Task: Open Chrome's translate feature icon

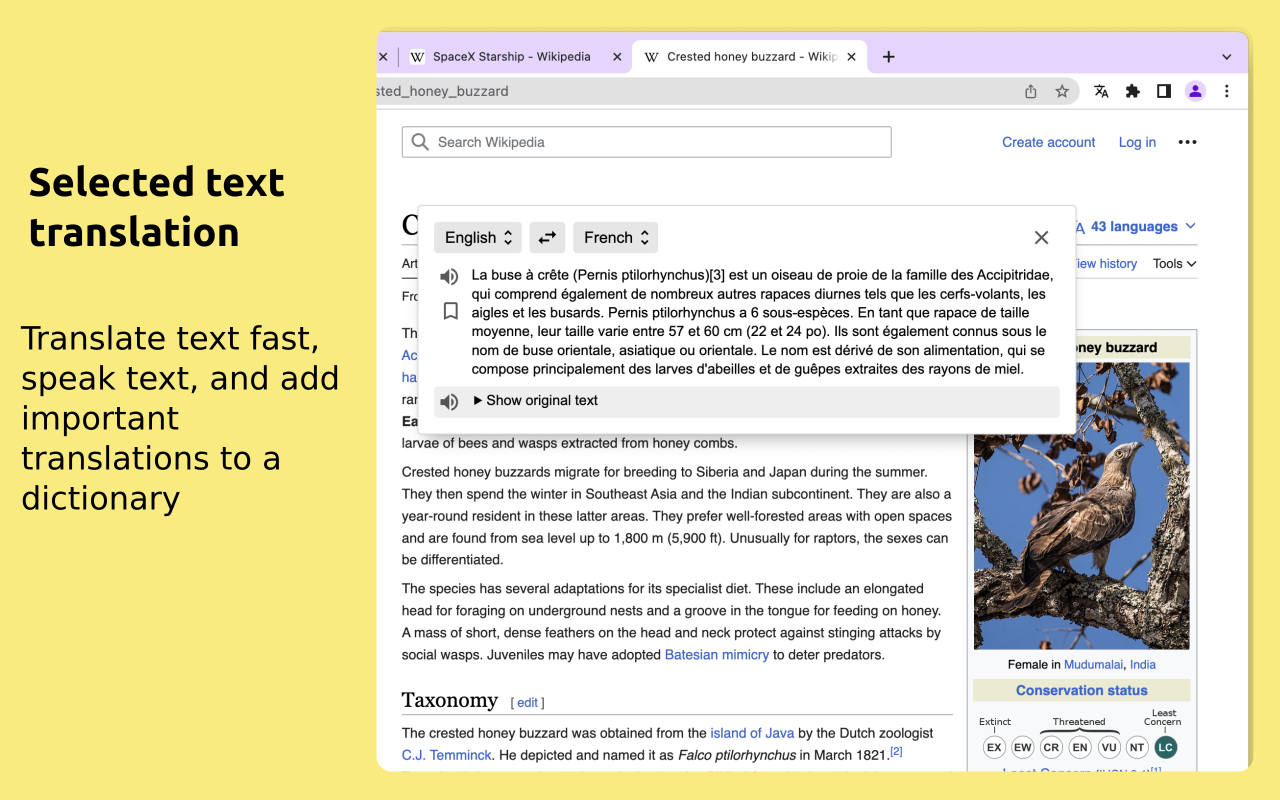Action: tap(1101, 91)
